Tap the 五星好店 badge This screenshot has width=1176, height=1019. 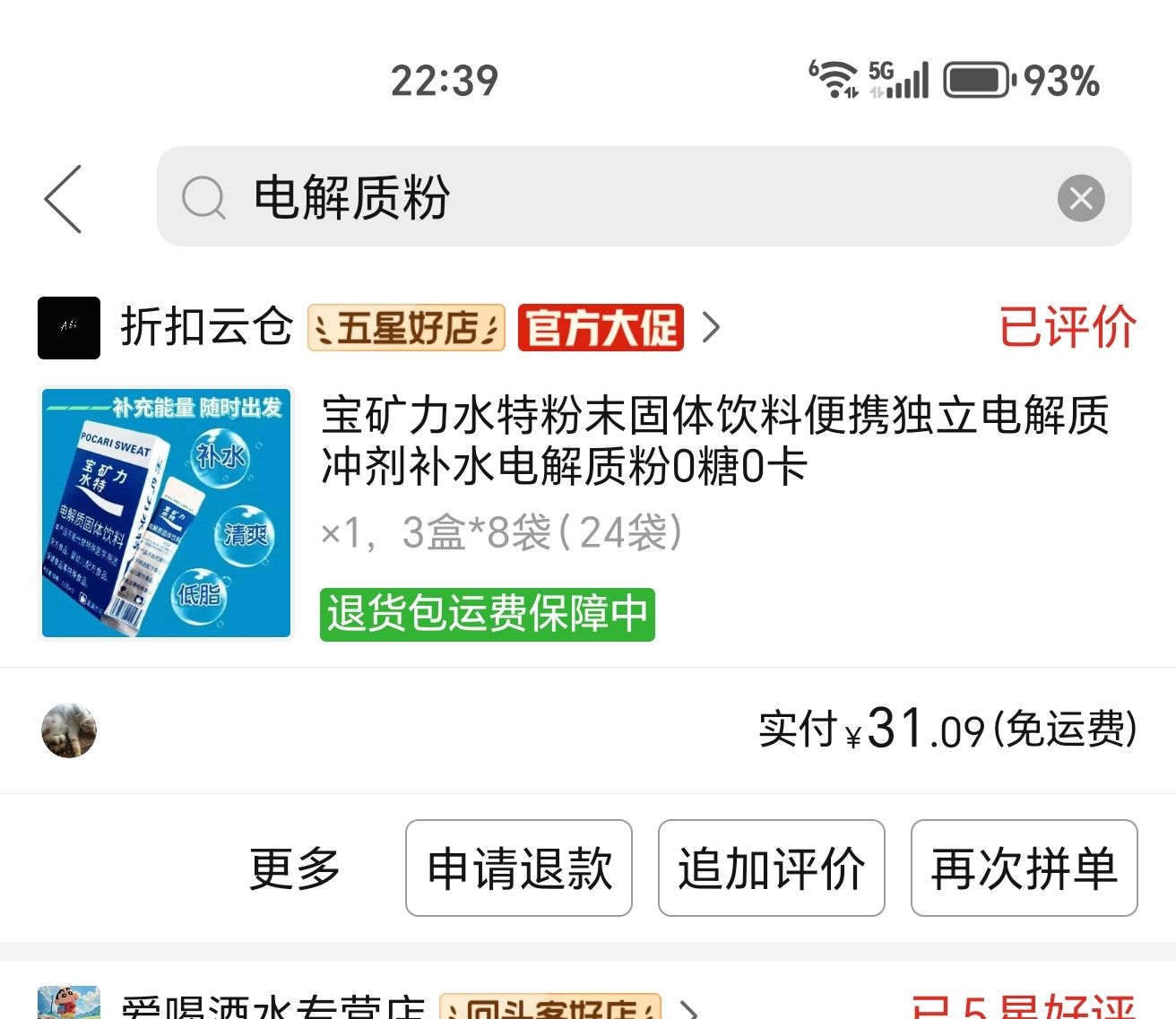click(406, 328)
